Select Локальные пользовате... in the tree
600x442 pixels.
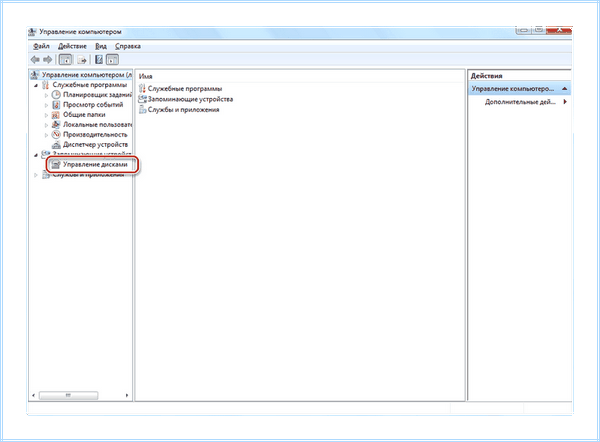click(97, 124)
